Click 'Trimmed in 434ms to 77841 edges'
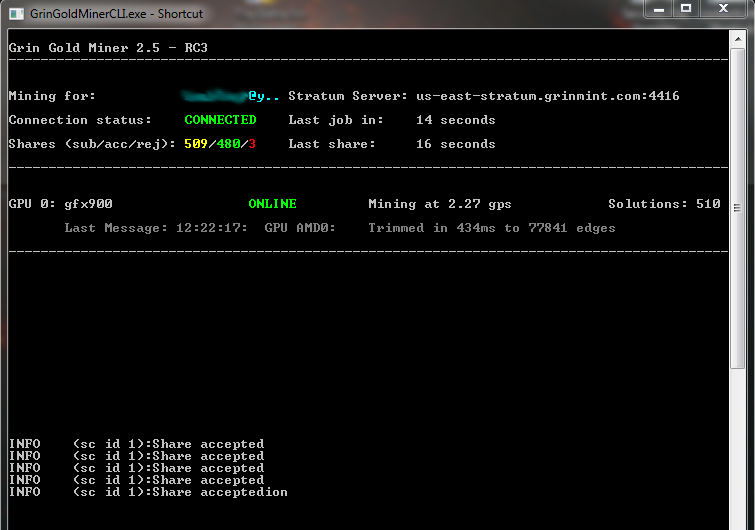 492,228
